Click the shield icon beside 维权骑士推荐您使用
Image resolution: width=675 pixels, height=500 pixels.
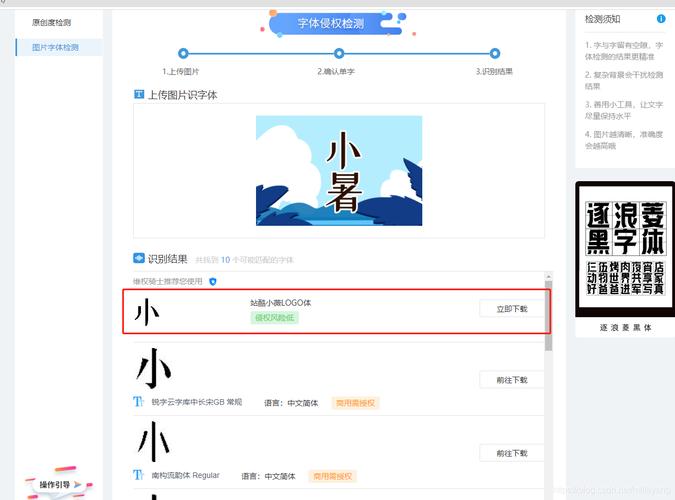(213, 282)
